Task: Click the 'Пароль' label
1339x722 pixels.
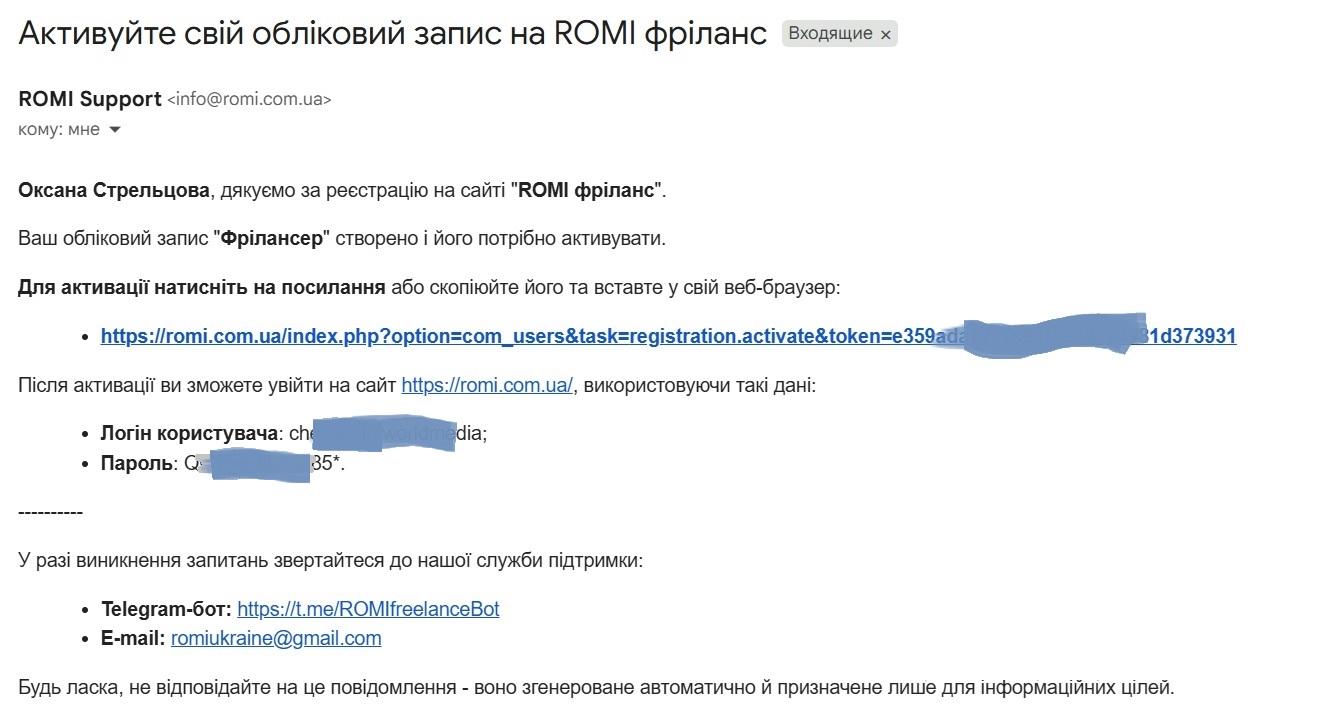Action: [x=137, y=463]
